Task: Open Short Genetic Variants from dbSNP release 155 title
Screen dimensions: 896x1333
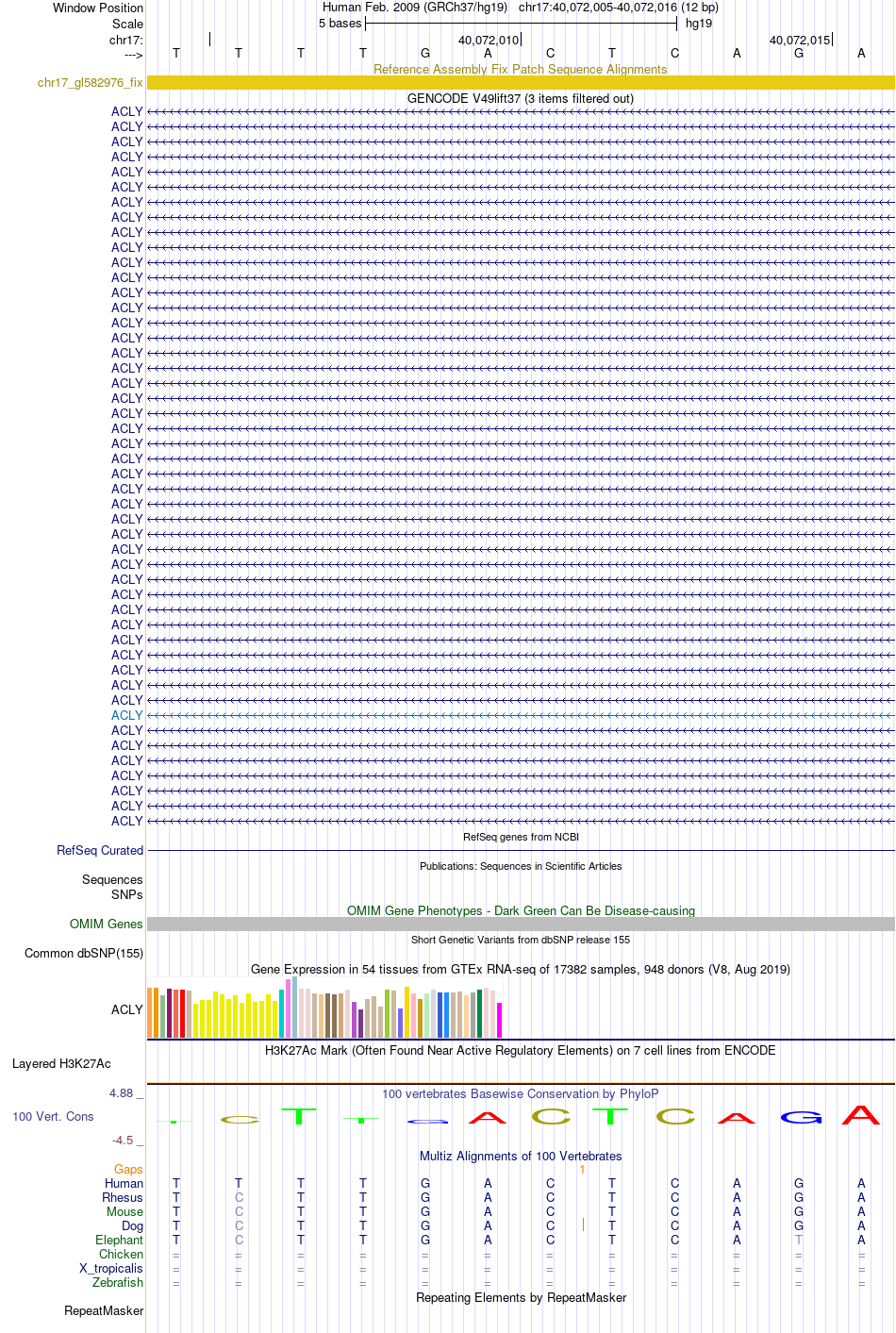Action: 521,940
